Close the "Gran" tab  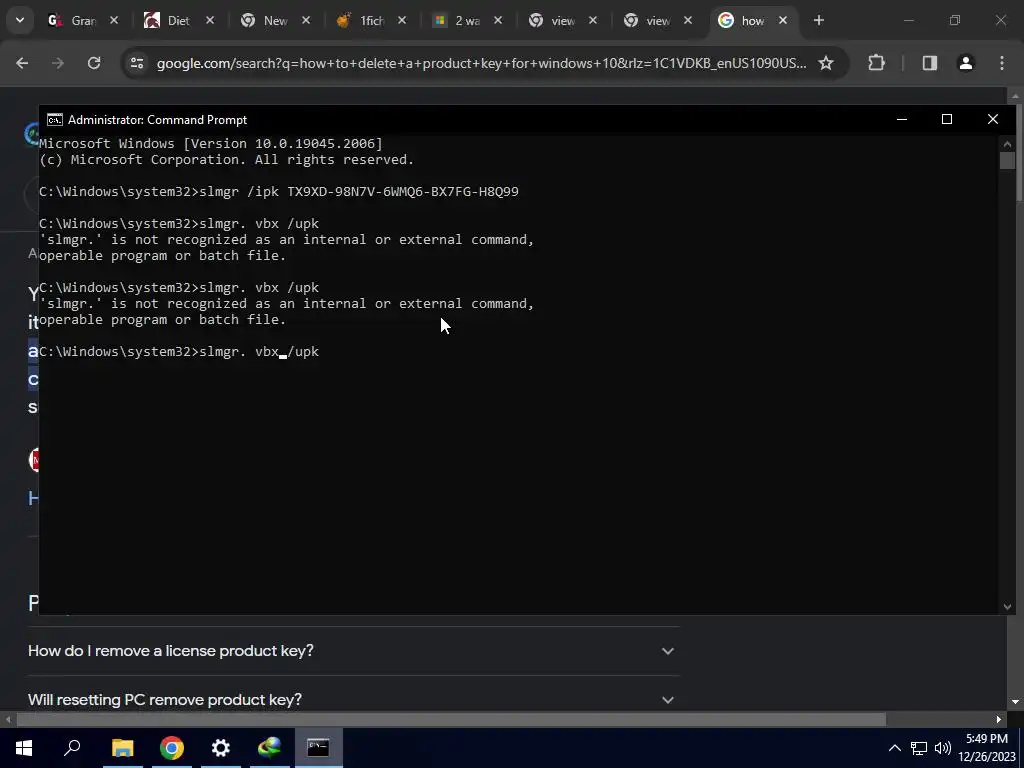pyautogui.click(x=114, y=20)
